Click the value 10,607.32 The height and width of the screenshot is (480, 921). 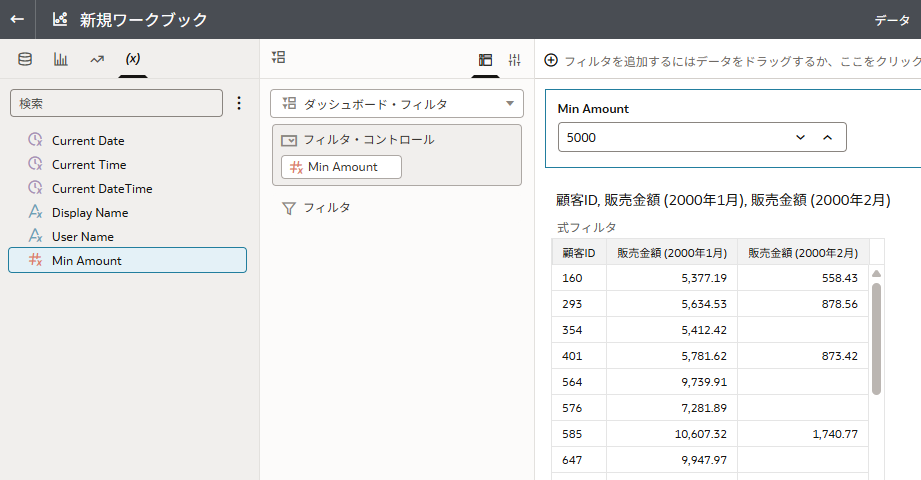(701, 434)
